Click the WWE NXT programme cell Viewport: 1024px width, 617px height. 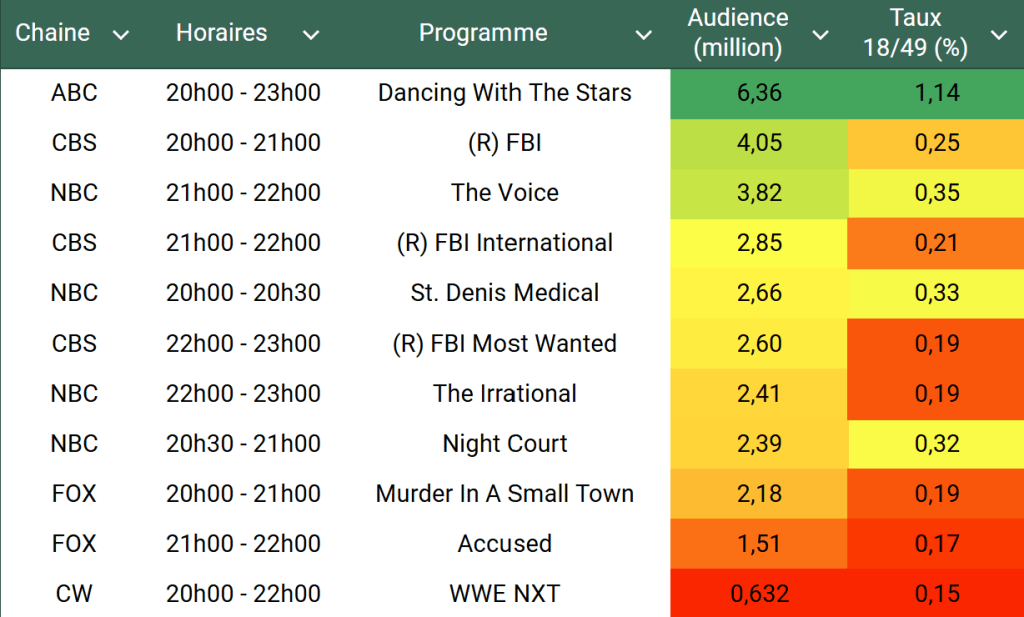(x=504, y=594)
